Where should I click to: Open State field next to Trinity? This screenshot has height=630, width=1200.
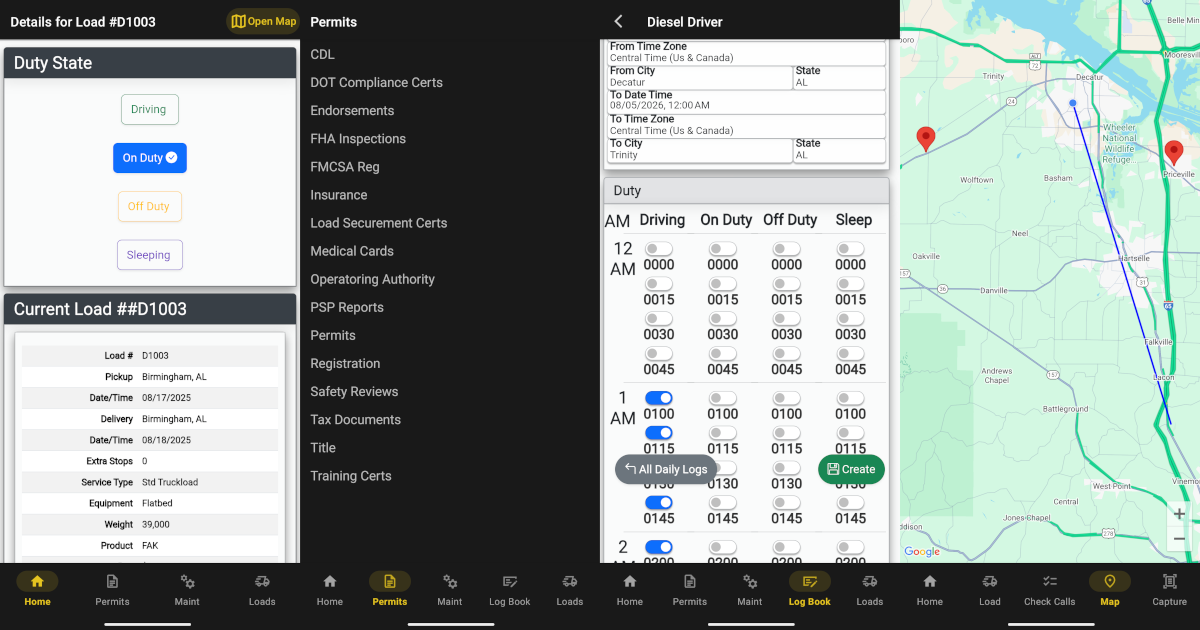(840, 150)
